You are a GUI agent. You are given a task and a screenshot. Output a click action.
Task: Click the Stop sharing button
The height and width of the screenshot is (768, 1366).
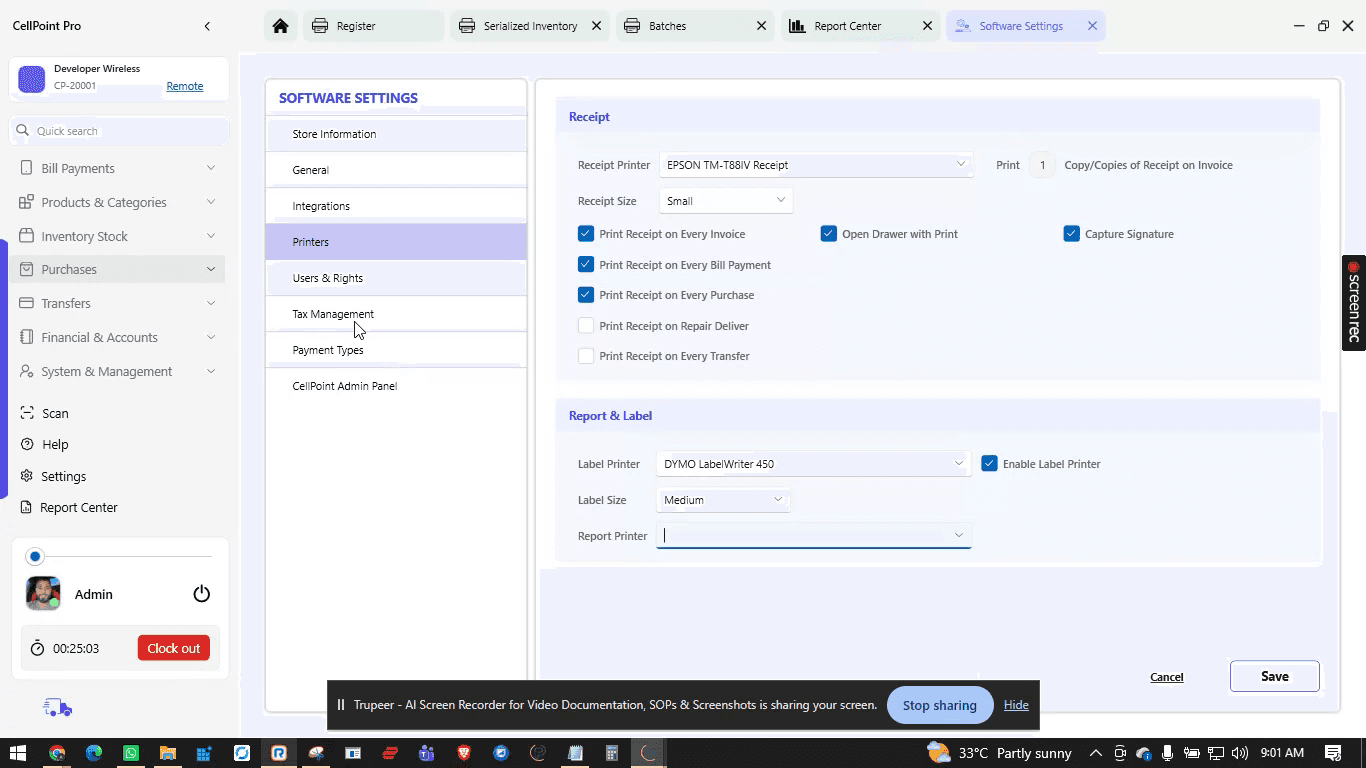940,705
